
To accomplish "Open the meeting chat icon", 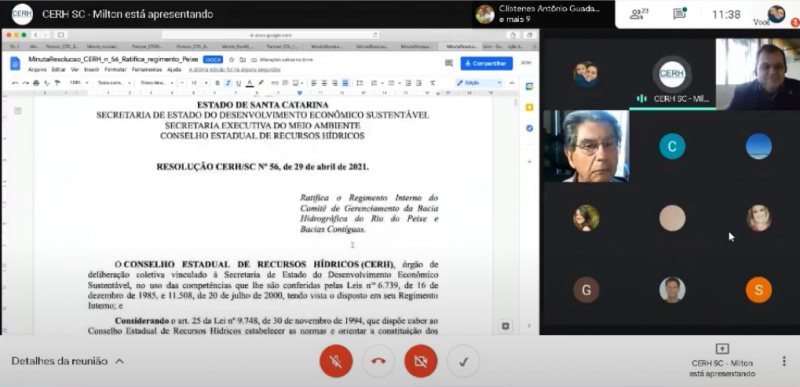I will tap(680, 14).
